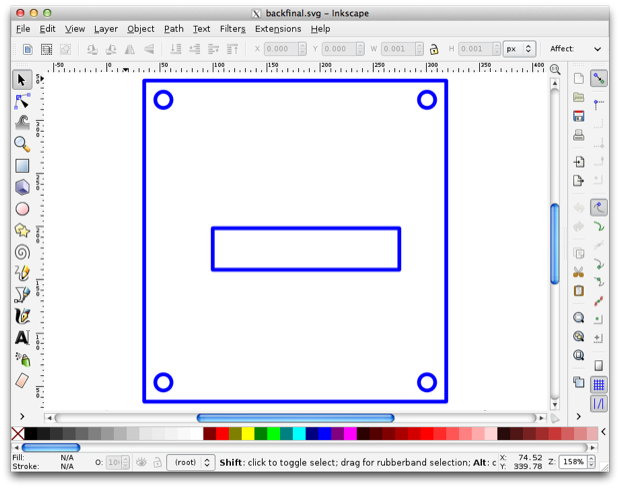Paste from clipboard using the clipboard icon
The width and height of the screenshot is (620, 488).
pyautogui.click(x=578, y=291)
